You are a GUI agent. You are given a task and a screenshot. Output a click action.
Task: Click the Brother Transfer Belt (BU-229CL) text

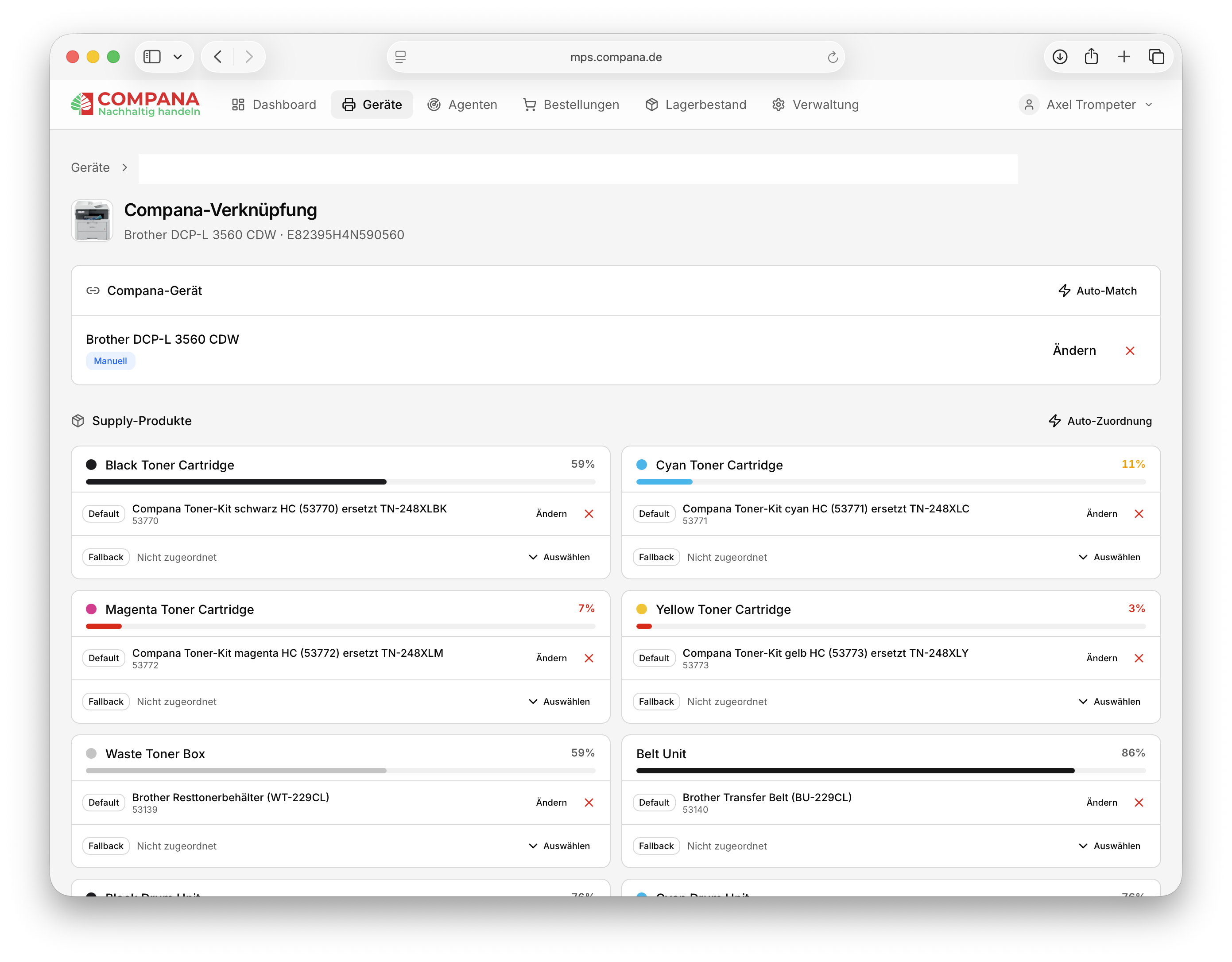(767, 797)
